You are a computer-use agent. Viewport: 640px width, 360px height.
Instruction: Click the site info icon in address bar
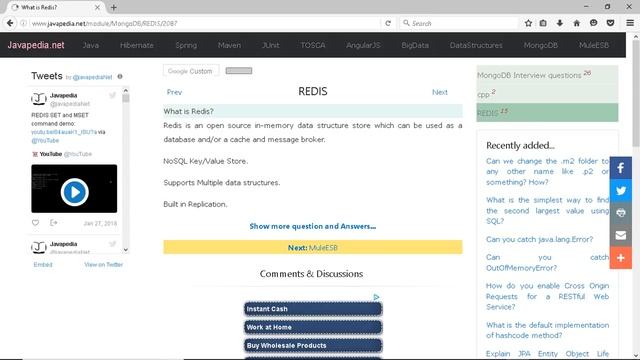point(23,23)
